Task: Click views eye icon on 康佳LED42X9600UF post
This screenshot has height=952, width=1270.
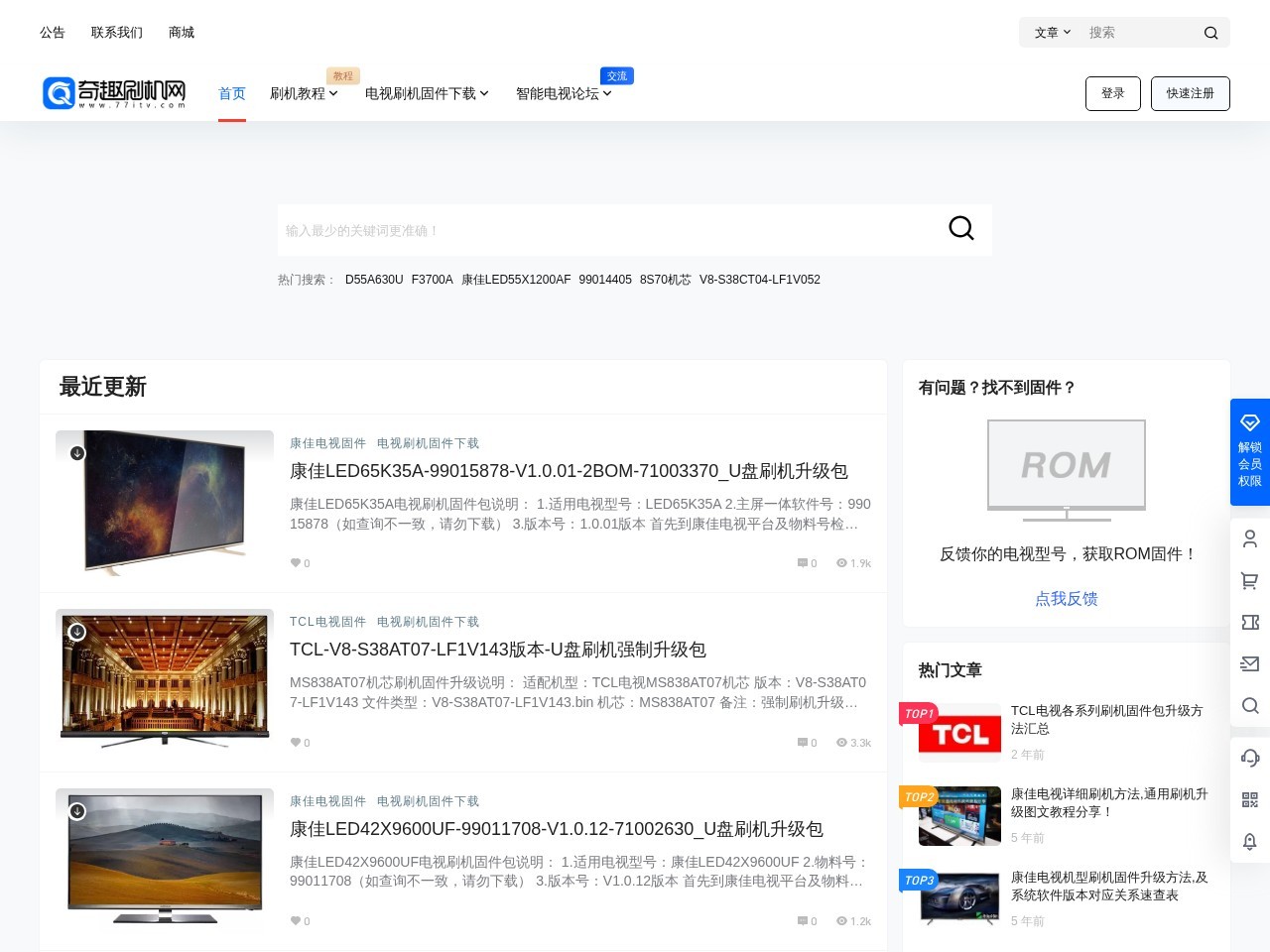Action: (x=841, y=921)
